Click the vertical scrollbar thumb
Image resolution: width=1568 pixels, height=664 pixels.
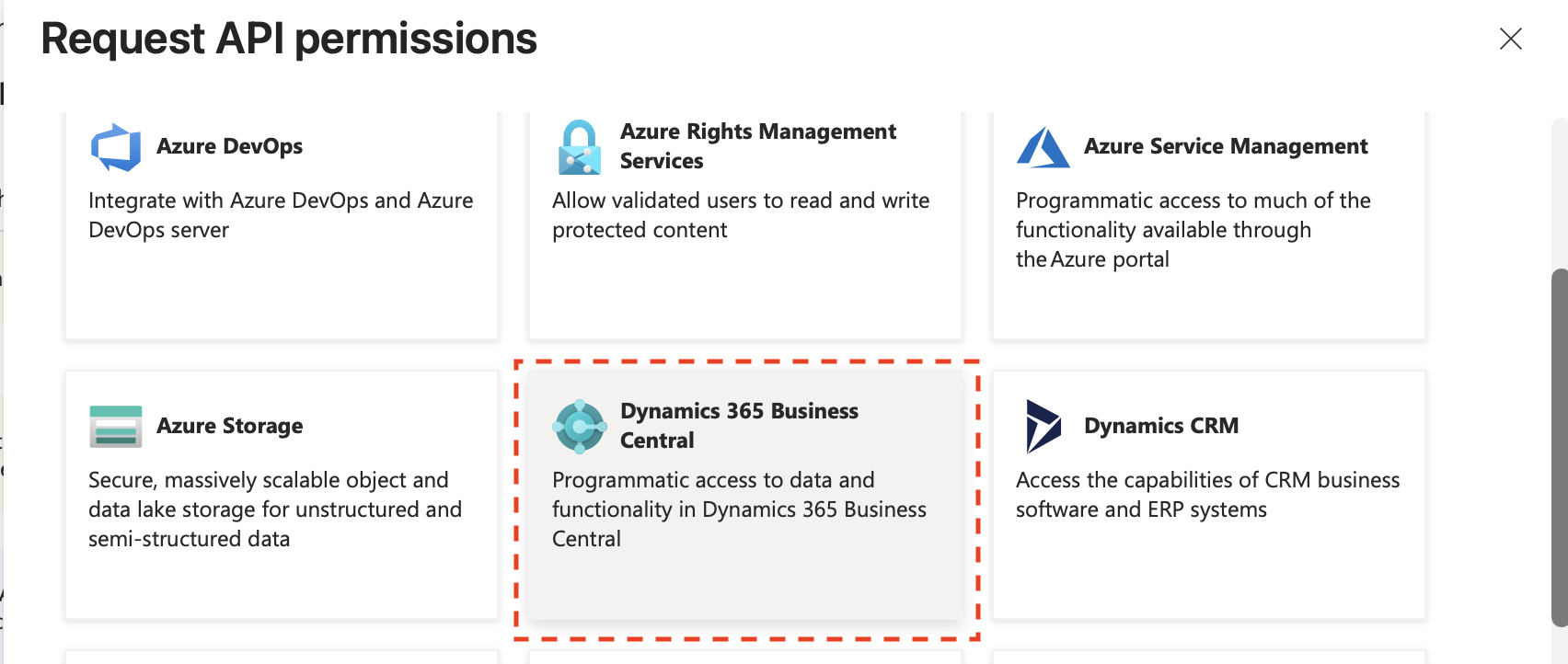click(1559, 446)
